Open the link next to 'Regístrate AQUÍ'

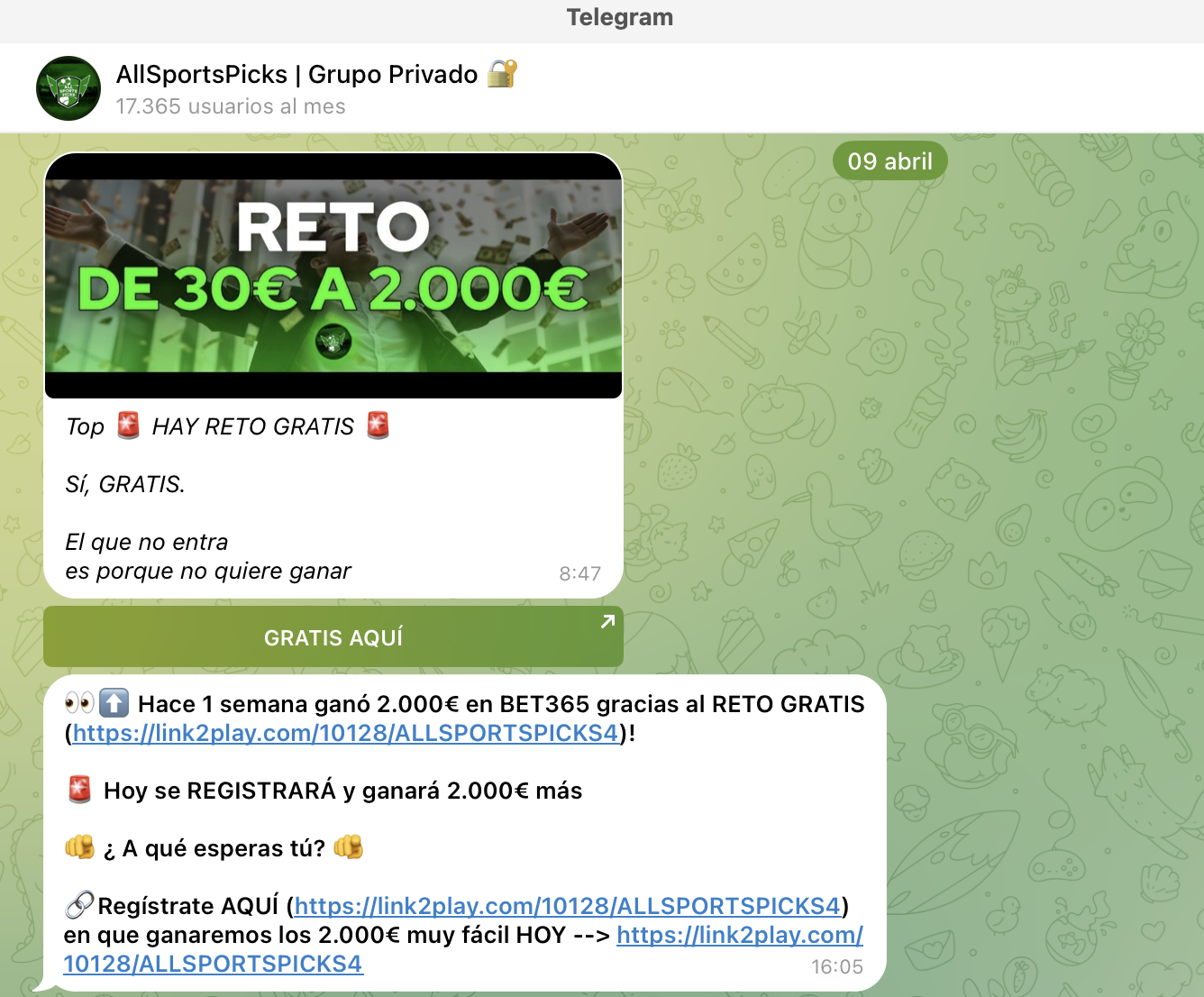[x=567, y=906]
